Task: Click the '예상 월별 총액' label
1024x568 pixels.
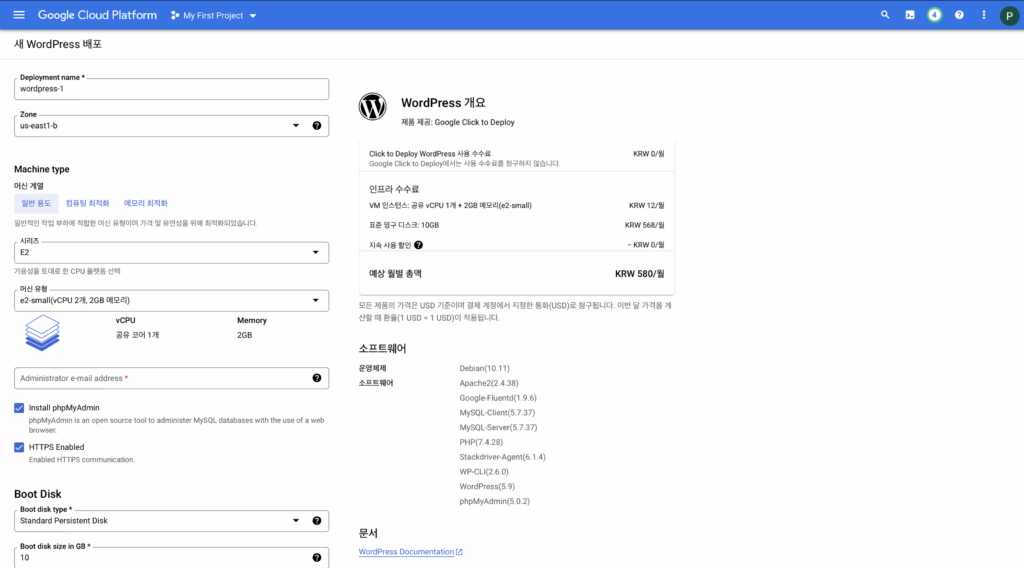Action: click(x=395, y=274)
